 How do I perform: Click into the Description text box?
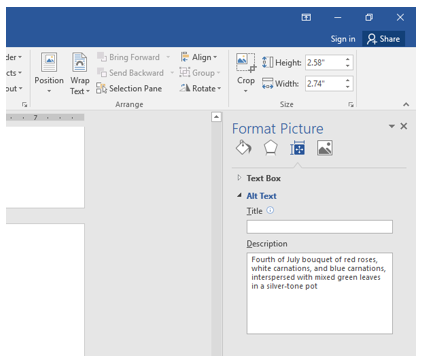coord(319,293)
